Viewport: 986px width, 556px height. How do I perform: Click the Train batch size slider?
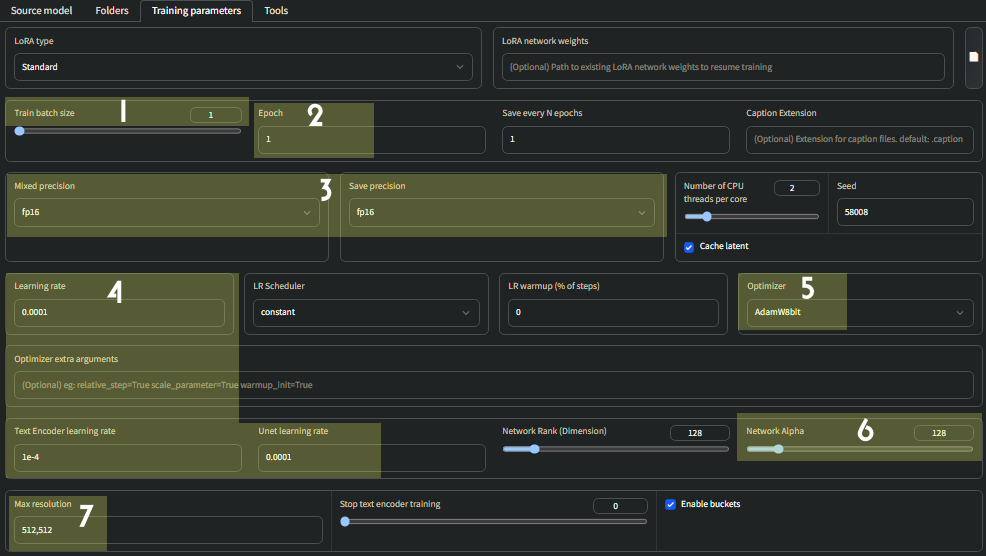(128, 131)
